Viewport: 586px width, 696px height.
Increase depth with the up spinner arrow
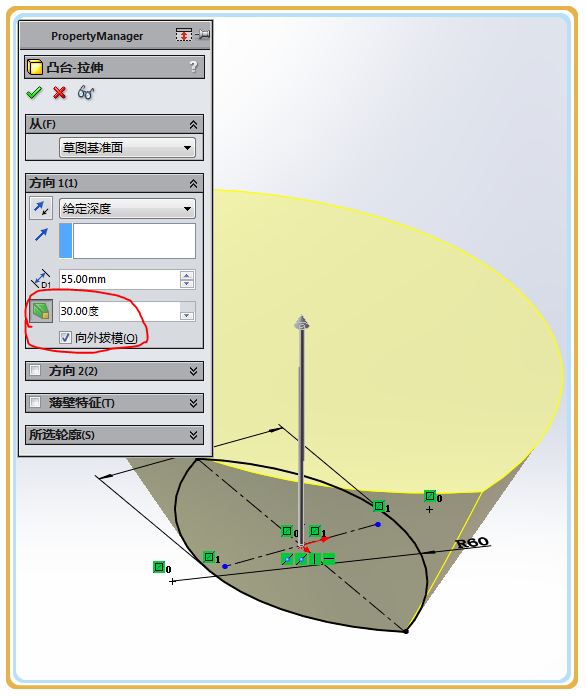187,275
